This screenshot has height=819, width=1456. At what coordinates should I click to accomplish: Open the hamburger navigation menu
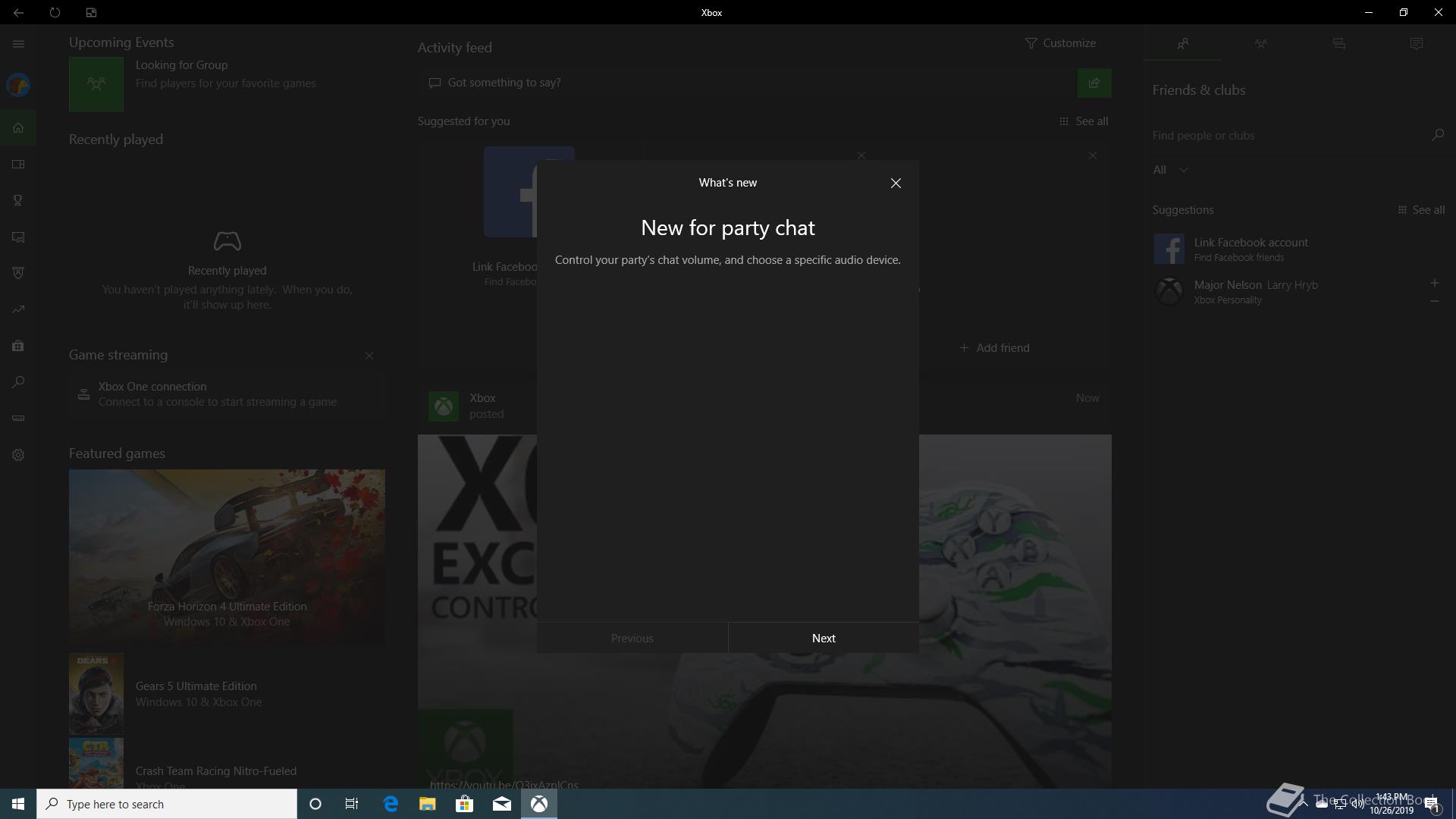[x=18, y=44]
